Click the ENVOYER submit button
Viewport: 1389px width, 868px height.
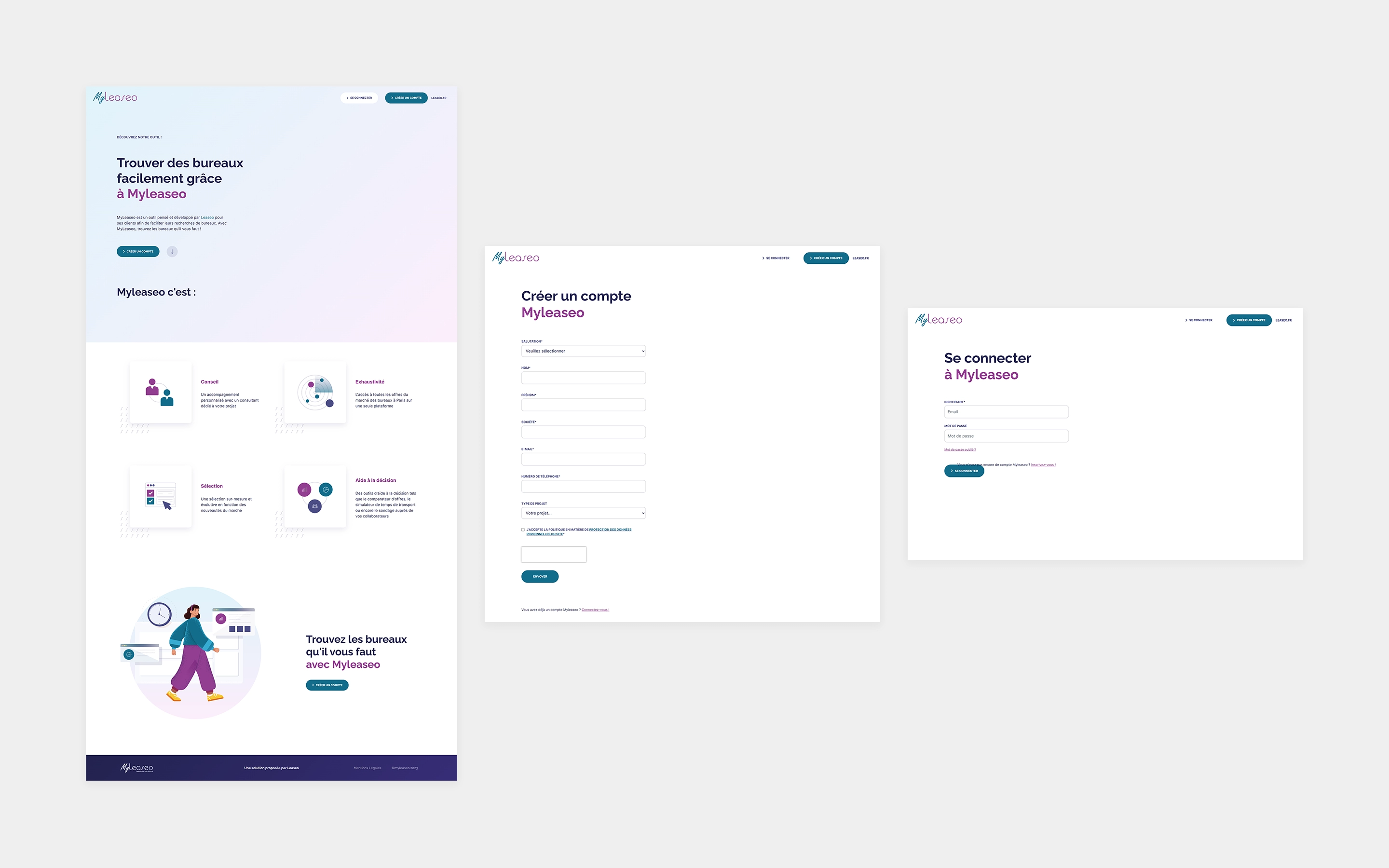[x=540, y=576]
